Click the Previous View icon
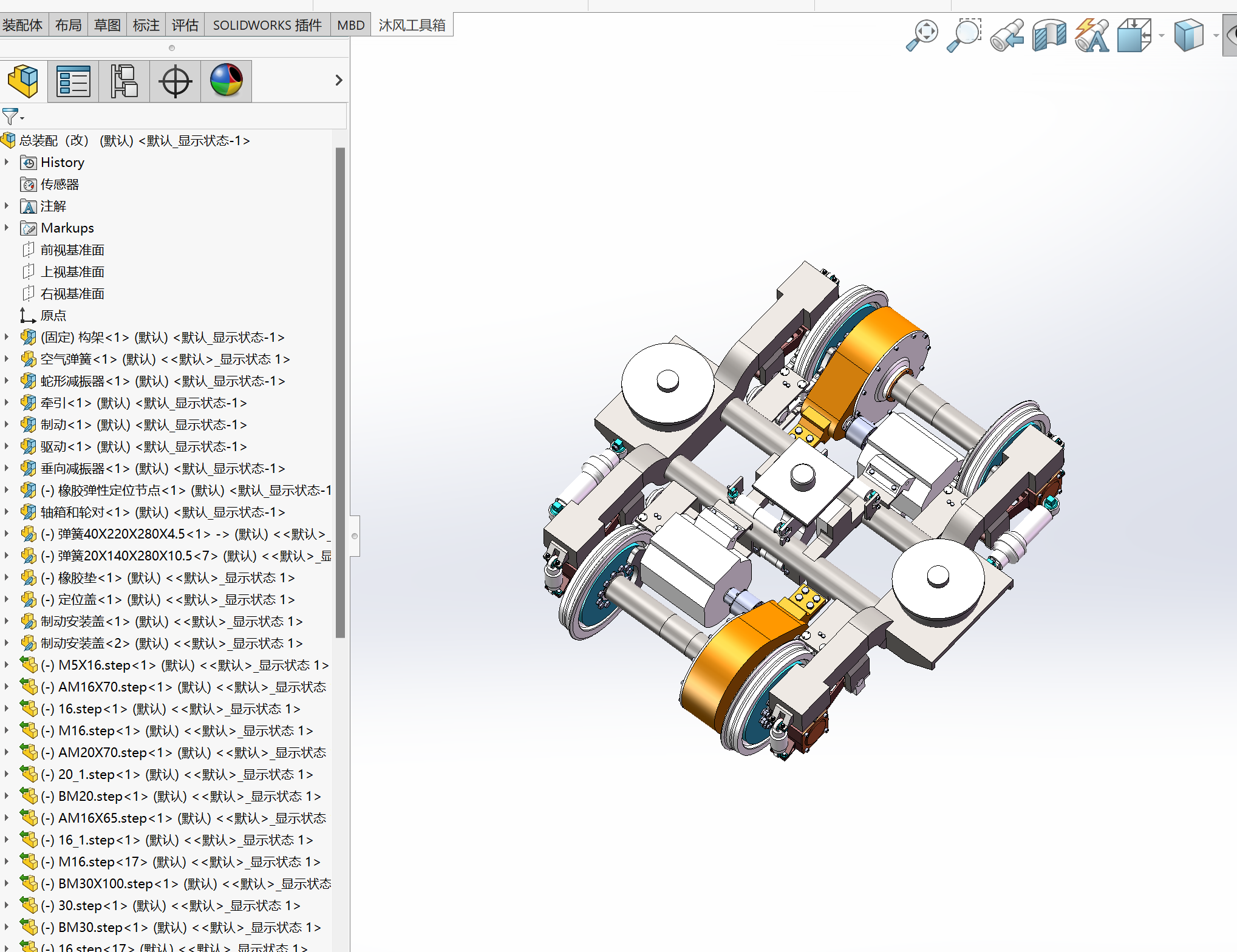 point(1007,36)
